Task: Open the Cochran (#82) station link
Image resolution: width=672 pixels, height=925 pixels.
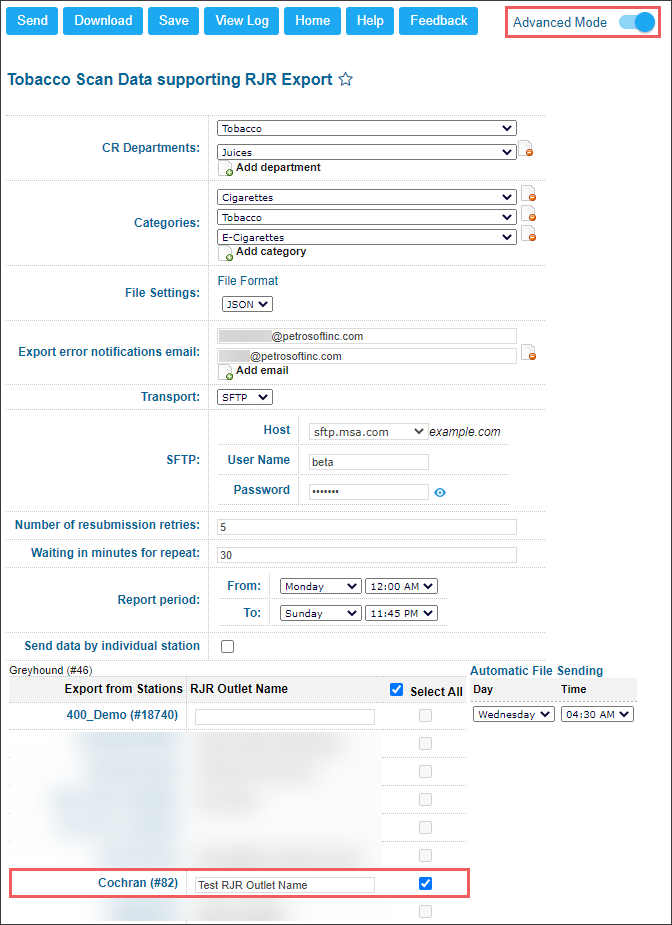Action: tap(138, 883)
